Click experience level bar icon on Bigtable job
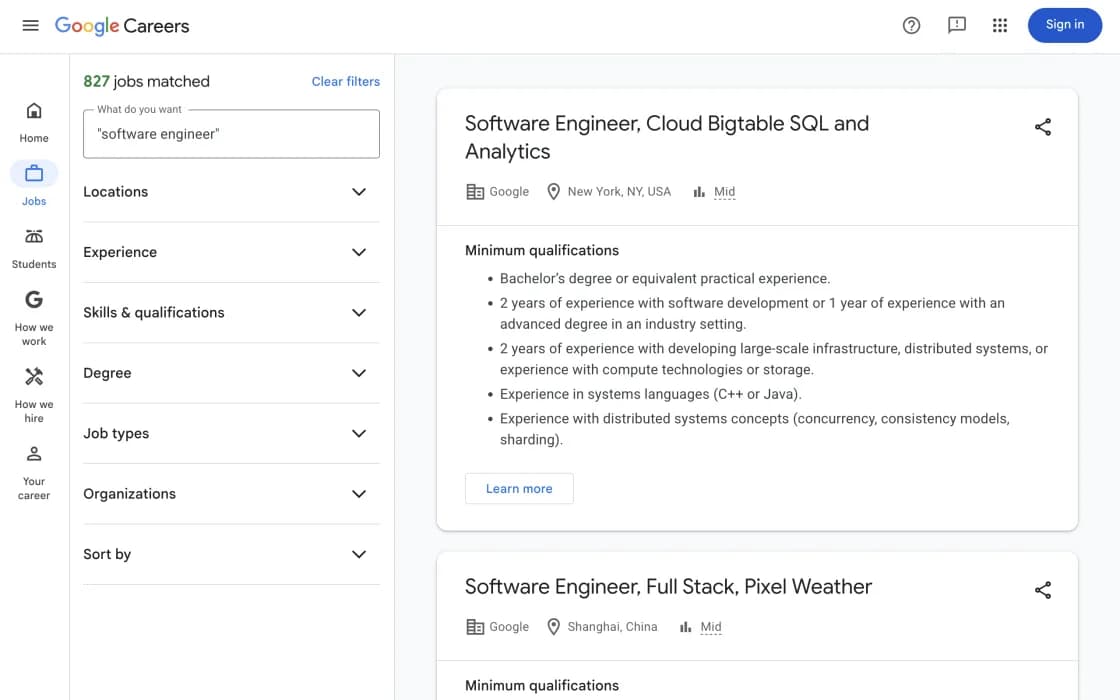The width and height of the screenshot is (1120, 700). (699, 191)
